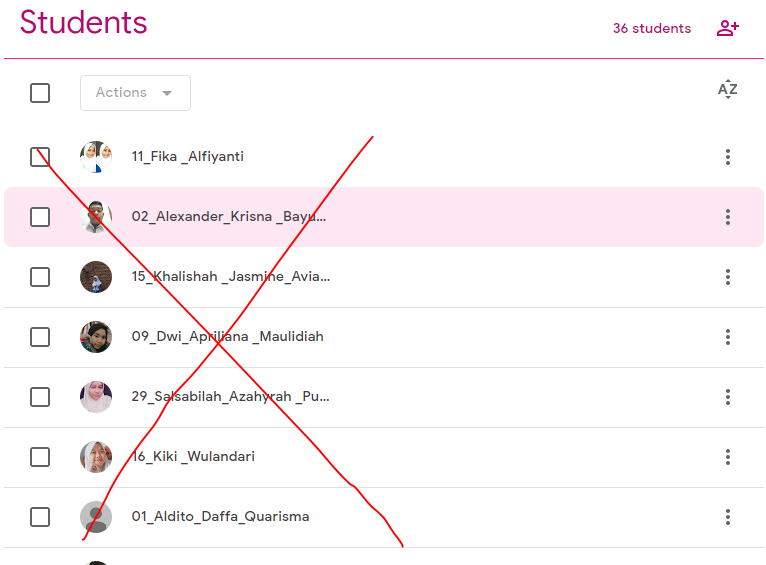
Task: Open more options for 29_Salsabilah_Azahyrah
Action: click(x=727, y=397)
